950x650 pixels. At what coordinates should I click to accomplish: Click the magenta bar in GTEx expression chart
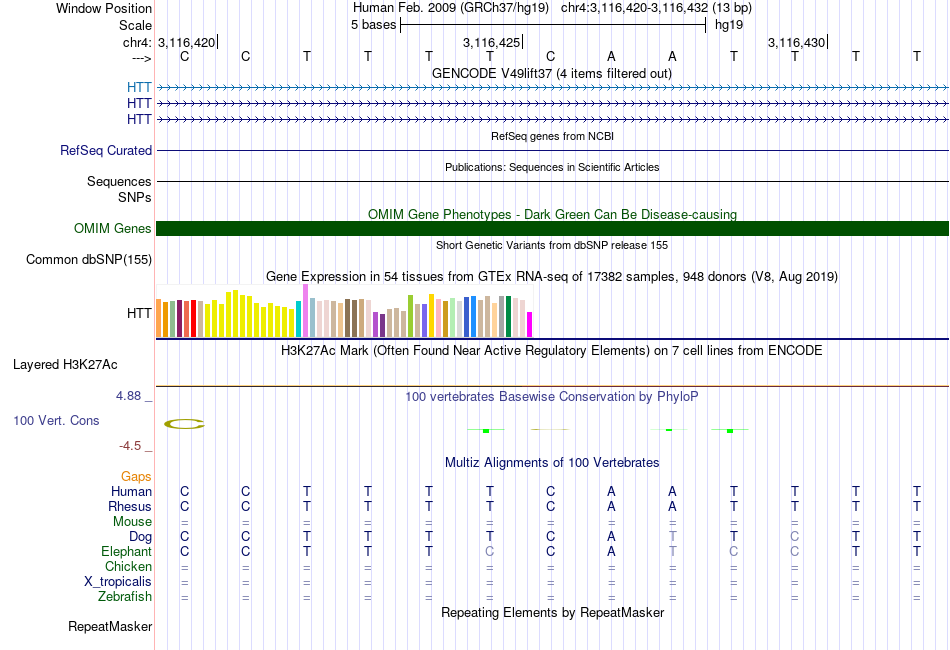(530, 325)
